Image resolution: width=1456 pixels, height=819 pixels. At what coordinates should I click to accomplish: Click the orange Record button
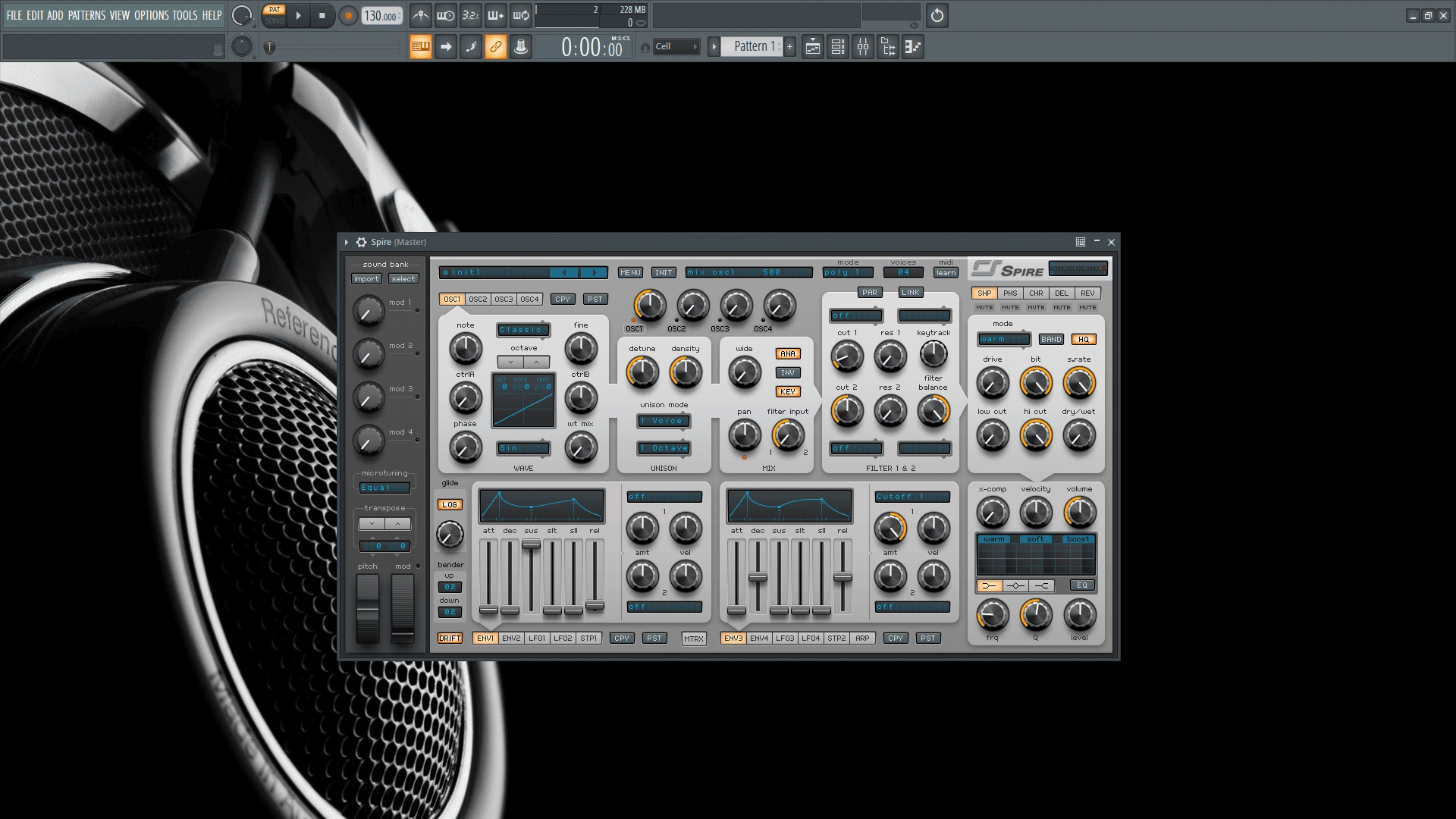[x=349, y=15]
